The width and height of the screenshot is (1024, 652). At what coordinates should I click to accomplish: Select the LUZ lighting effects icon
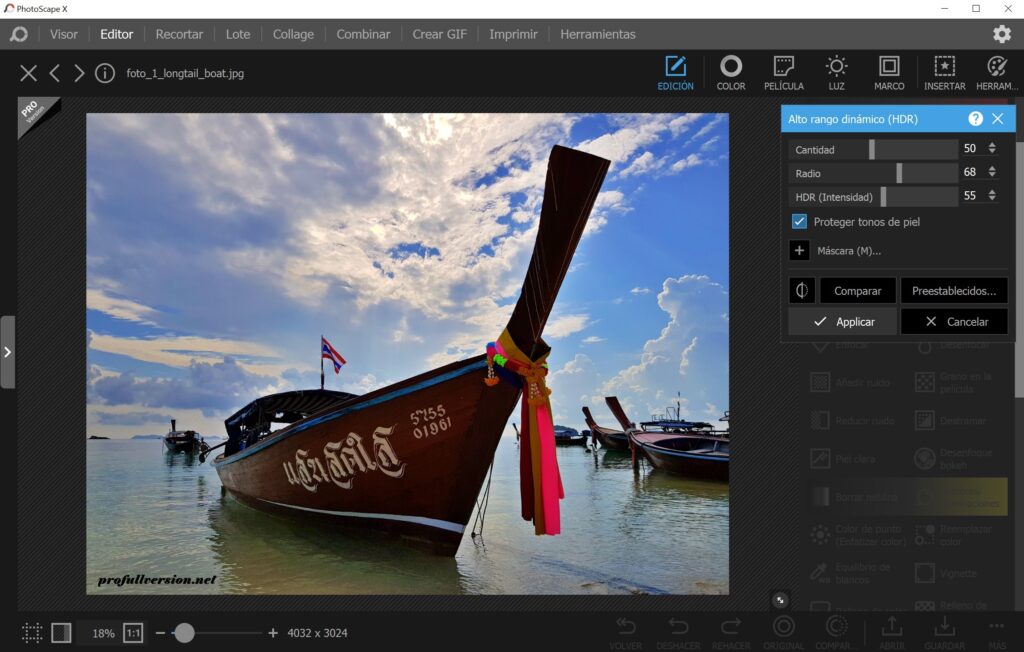836,72
